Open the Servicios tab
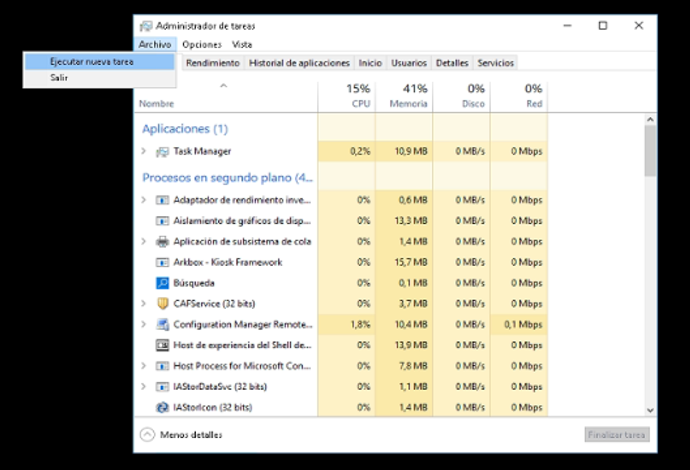The height and width of the screenshot is (470, 690). click(x=495, y=63)
